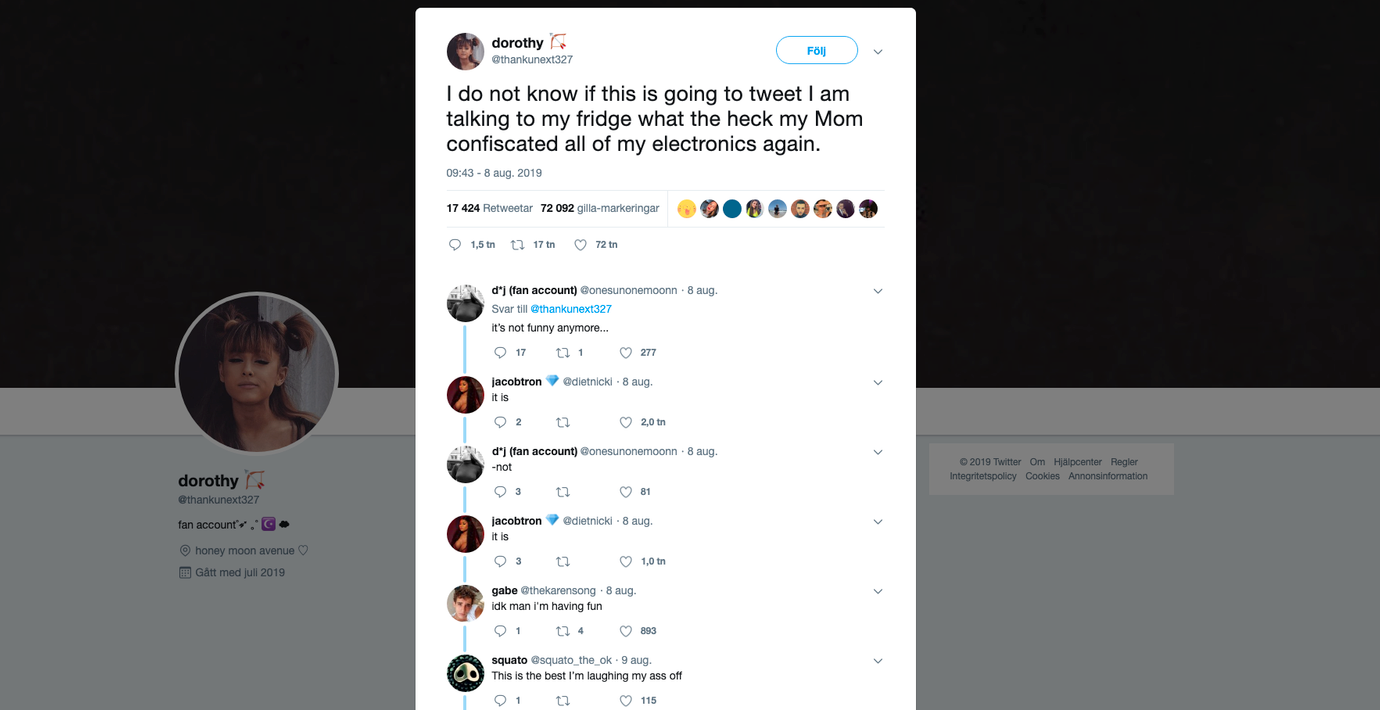Viewport: 1380px width, 710px height.
Task: Like squato's reply tweet
Action: [626, 701]
